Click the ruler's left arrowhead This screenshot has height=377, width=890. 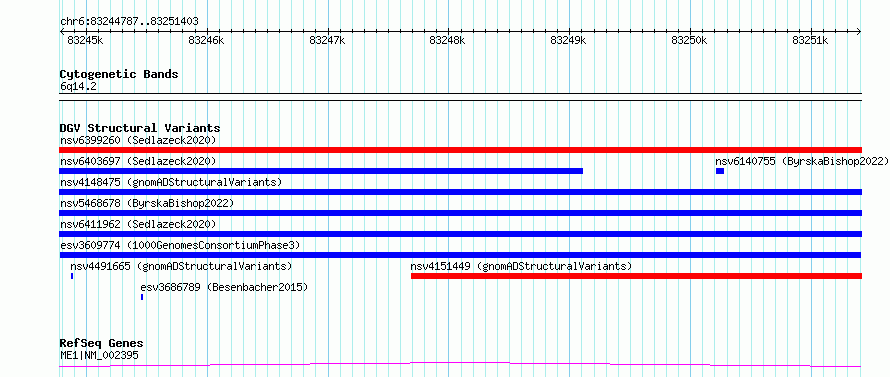coord(62,32)
